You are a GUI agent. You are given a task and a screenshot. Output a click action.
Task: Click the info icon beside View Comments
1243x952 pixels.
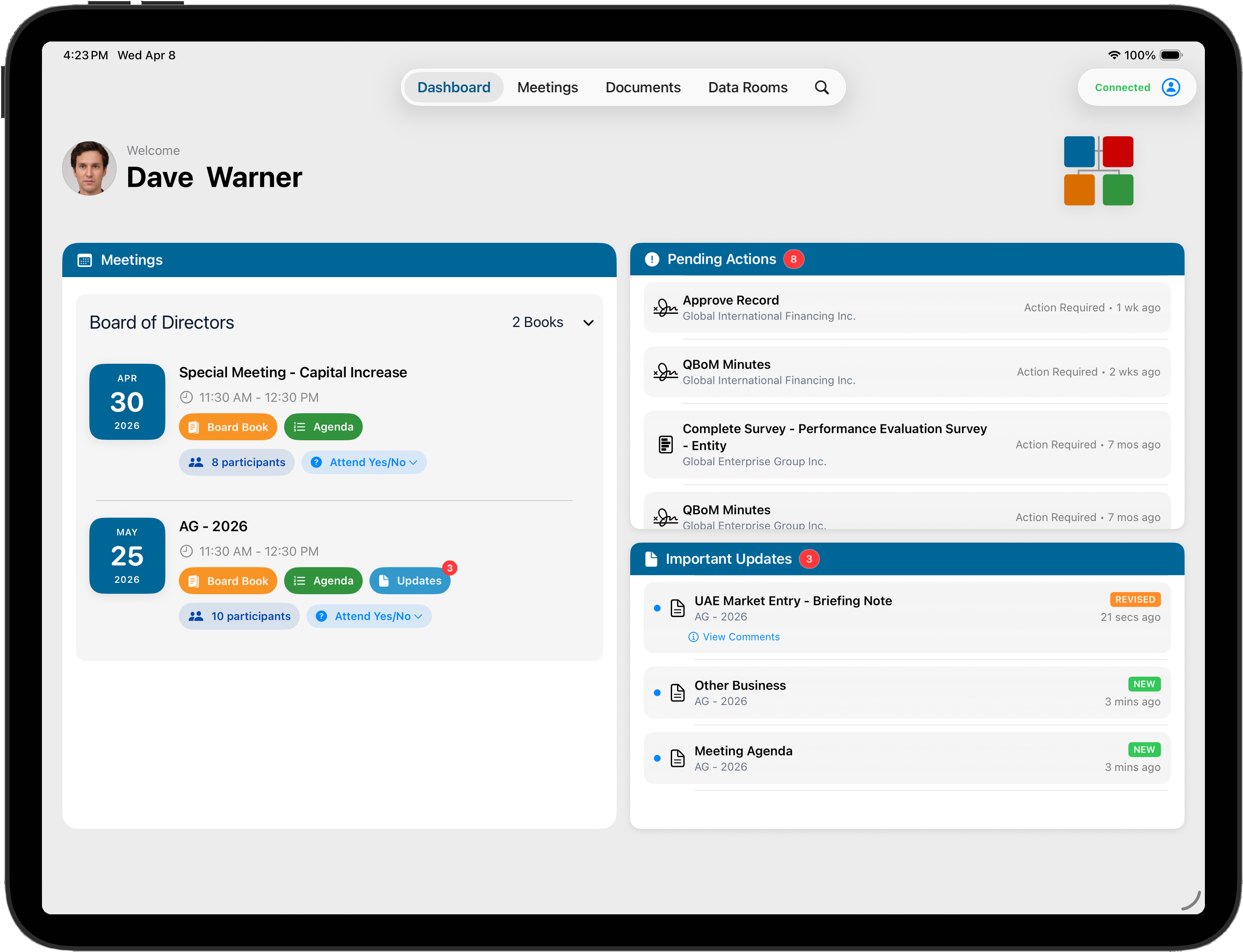coord(693,637)
